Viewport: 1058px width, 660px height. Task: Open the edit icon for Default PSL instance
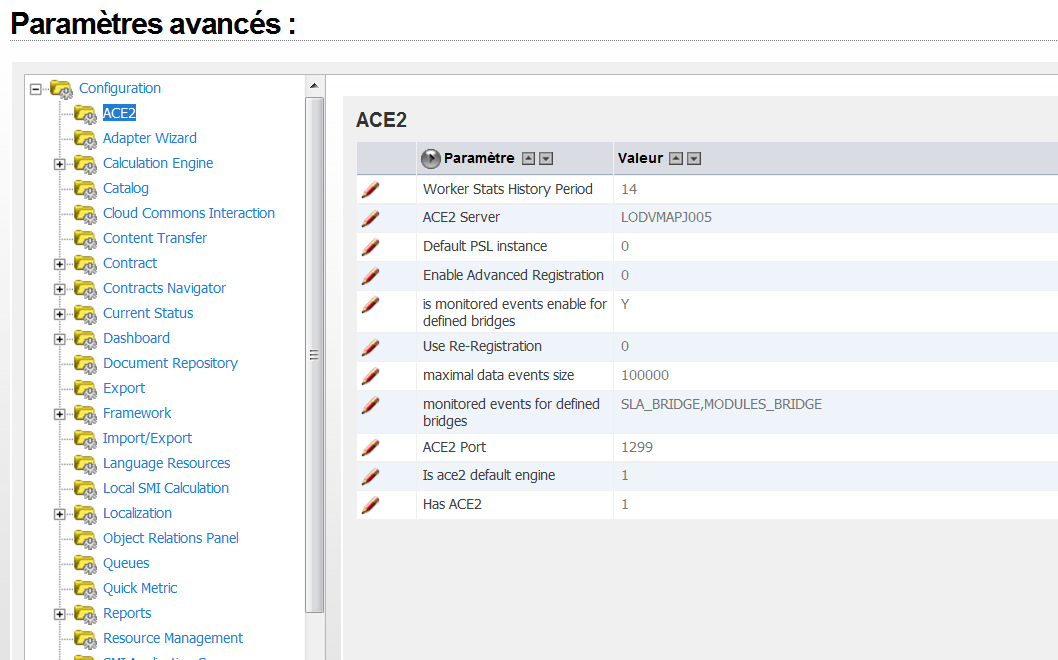pyautogui.click(x=370, y=246)
